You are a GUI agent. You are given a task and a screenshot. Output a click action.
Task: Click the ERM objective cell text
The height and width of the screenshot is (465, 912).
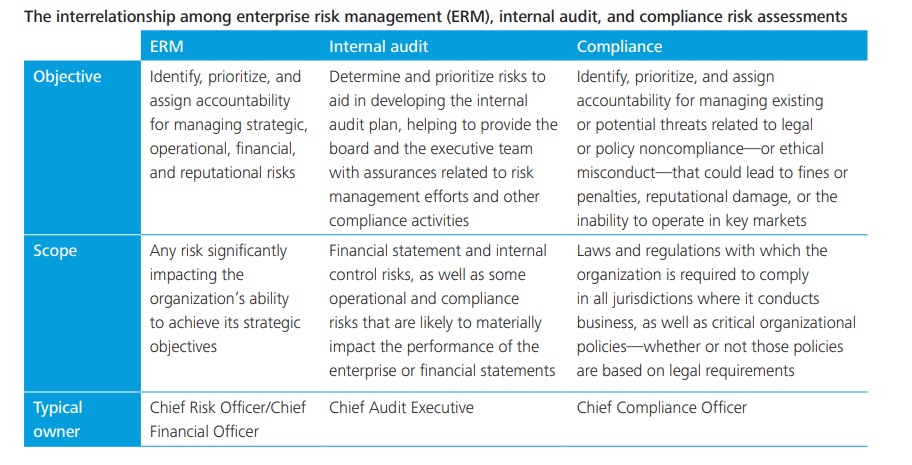(229, 125)
